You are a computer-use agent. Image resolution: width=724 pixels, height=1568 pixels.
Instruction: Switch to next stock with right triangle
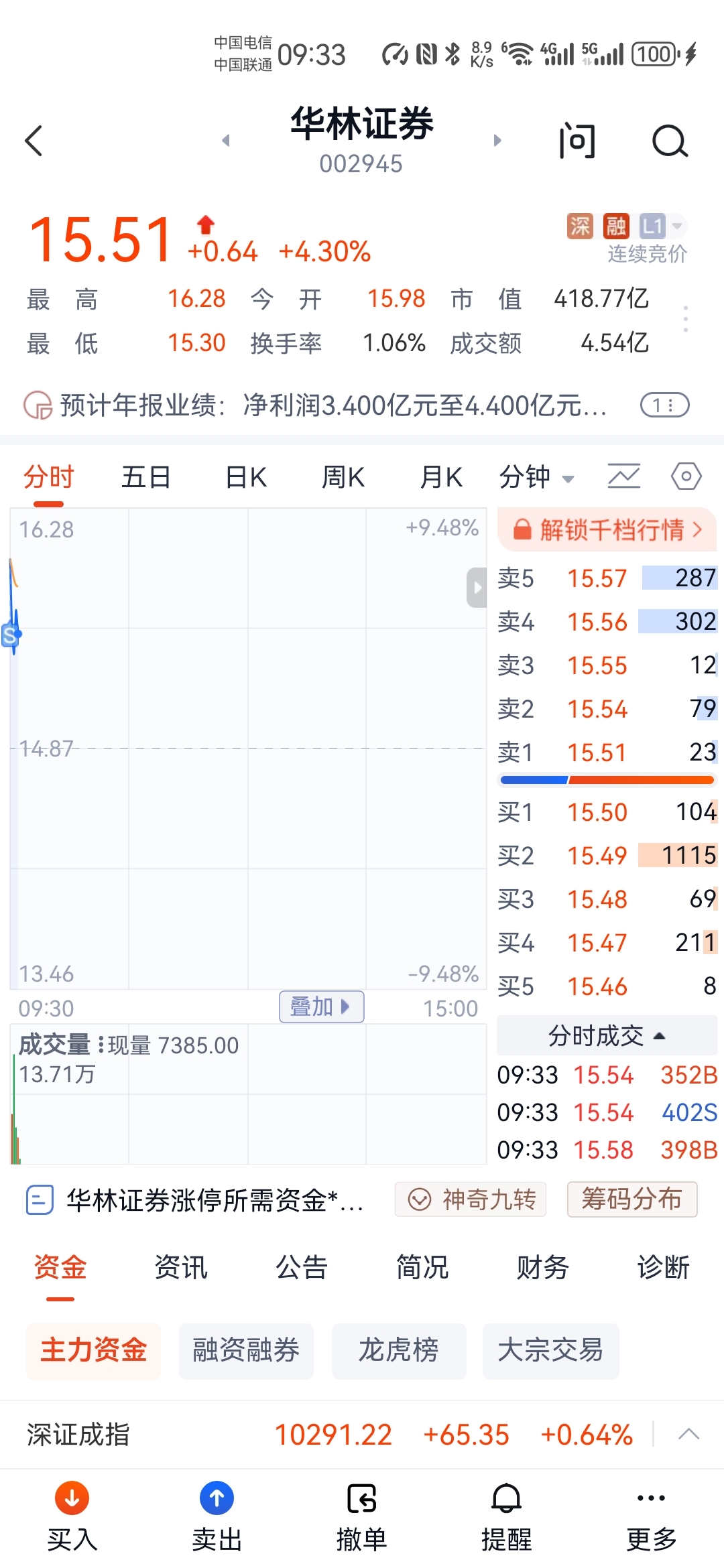[497, 140]
